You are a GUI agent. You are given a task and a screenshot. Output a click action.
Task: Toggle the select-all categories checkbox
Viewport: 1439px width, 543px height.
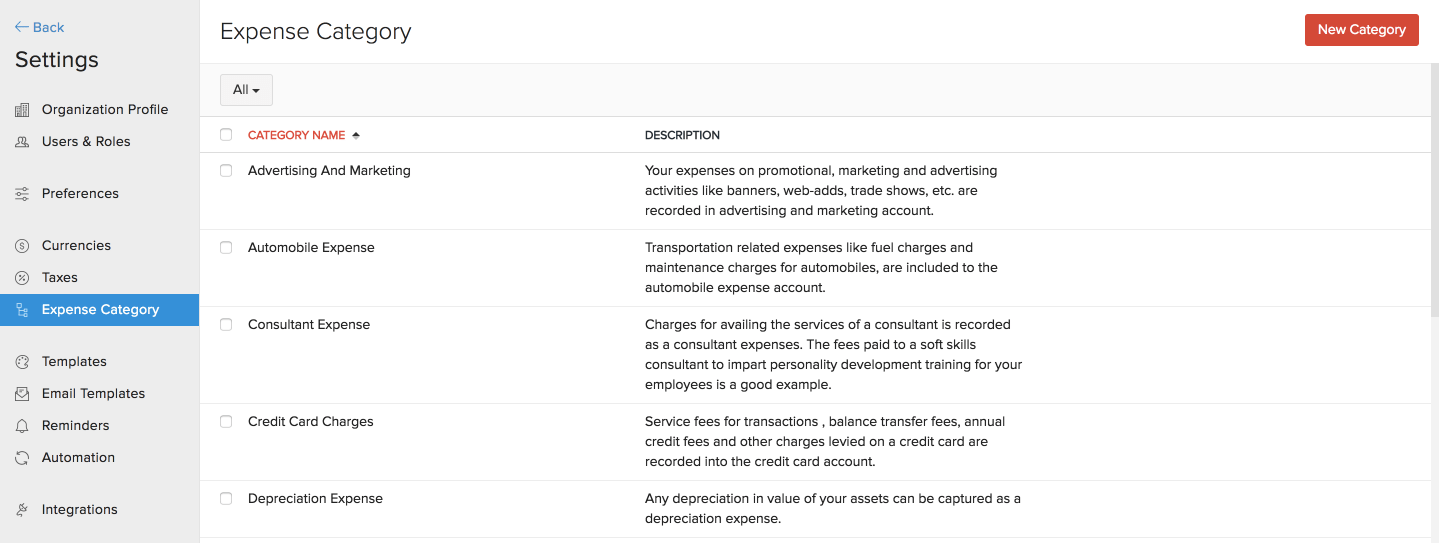pyautogui.click(x=226, y=135)
